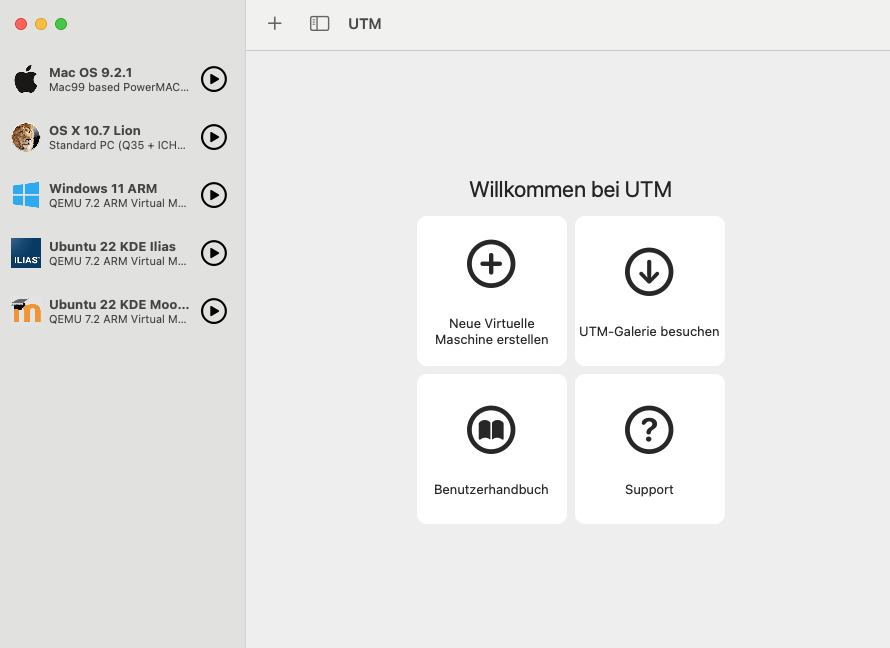The height and width of the screenshot is (648, 890).
Task: Click the Mac99 based PowerMAC subtitle
Action: [x=119, y=87]
